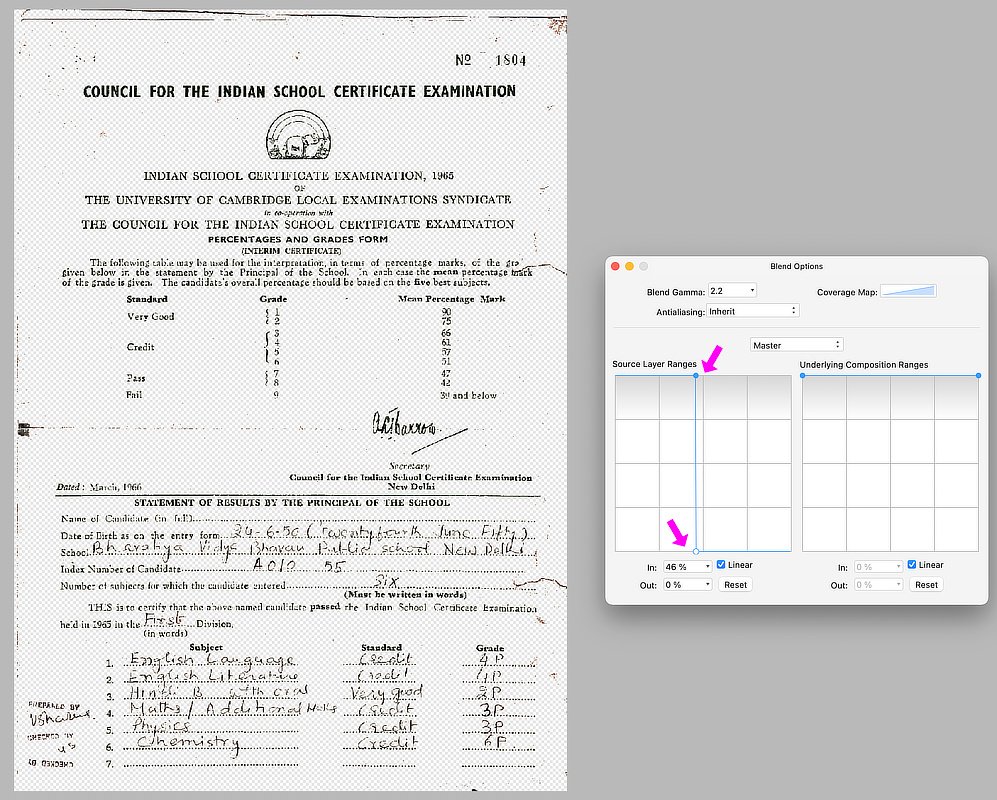
Task: Reset the Source Layer Ranges curve
Action: (735, 585)
